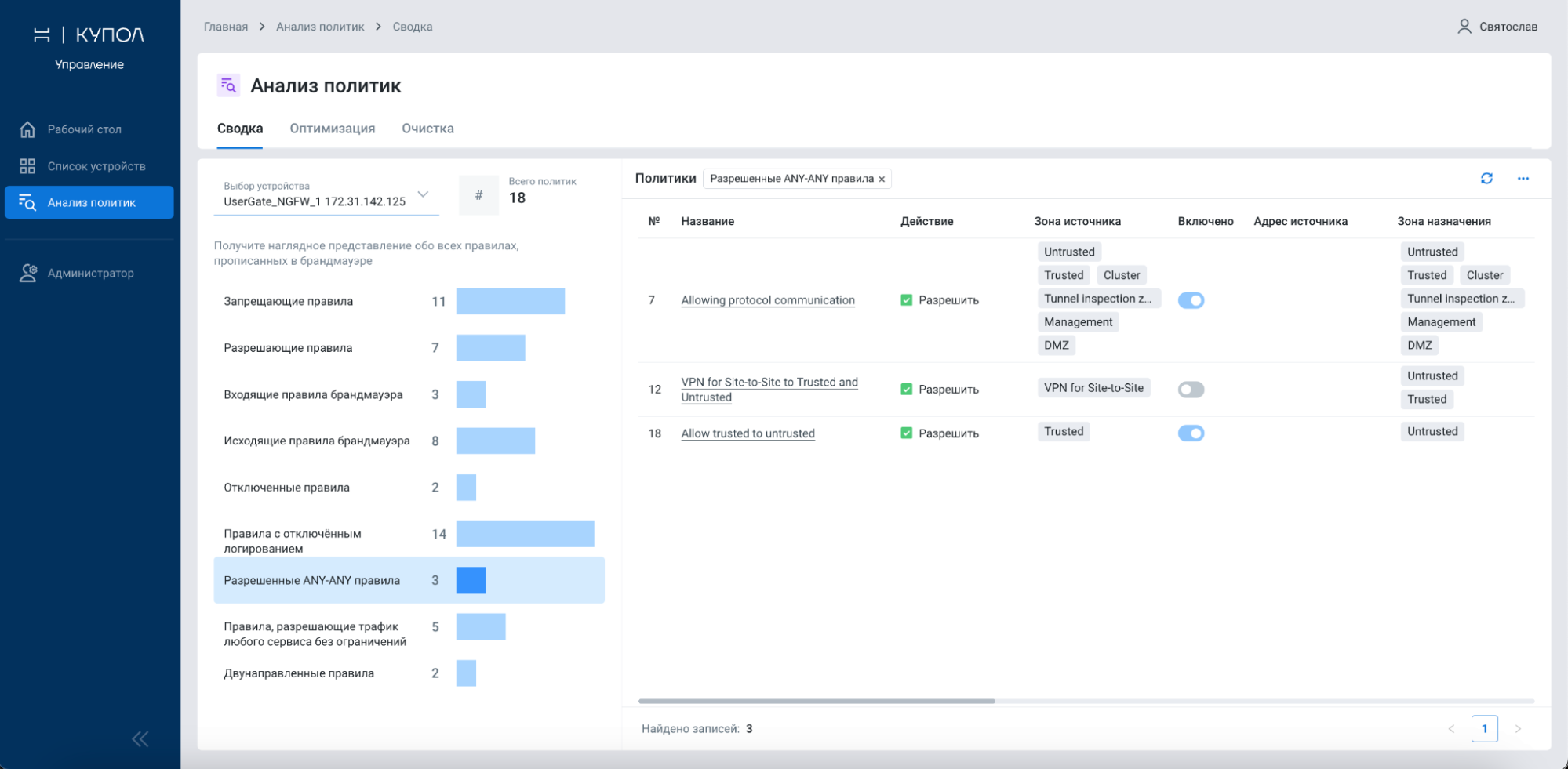Open the Очистка tab
The image size is (1568, 769).
(x=427, y=129)
